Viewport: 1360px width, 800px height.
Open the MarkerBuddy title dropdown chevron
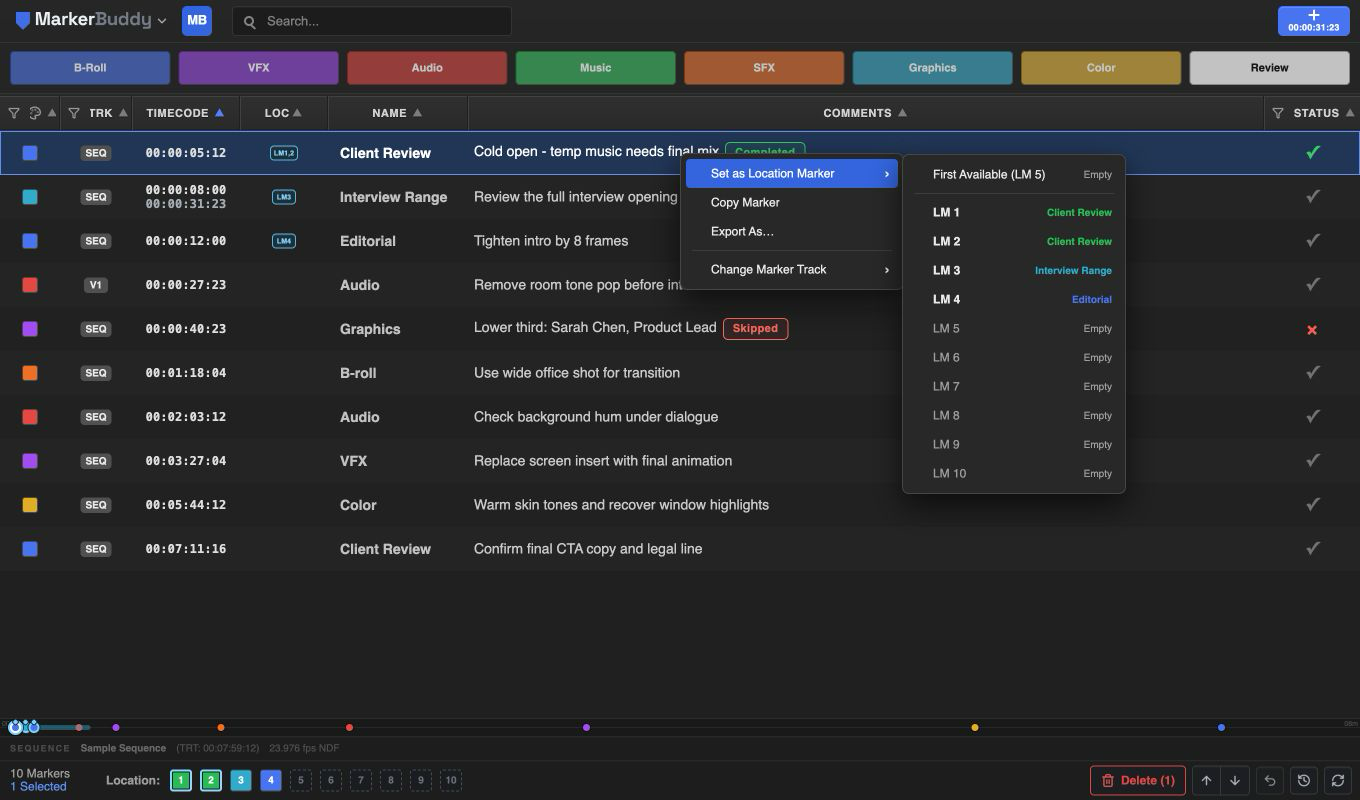tap(162, 21)
